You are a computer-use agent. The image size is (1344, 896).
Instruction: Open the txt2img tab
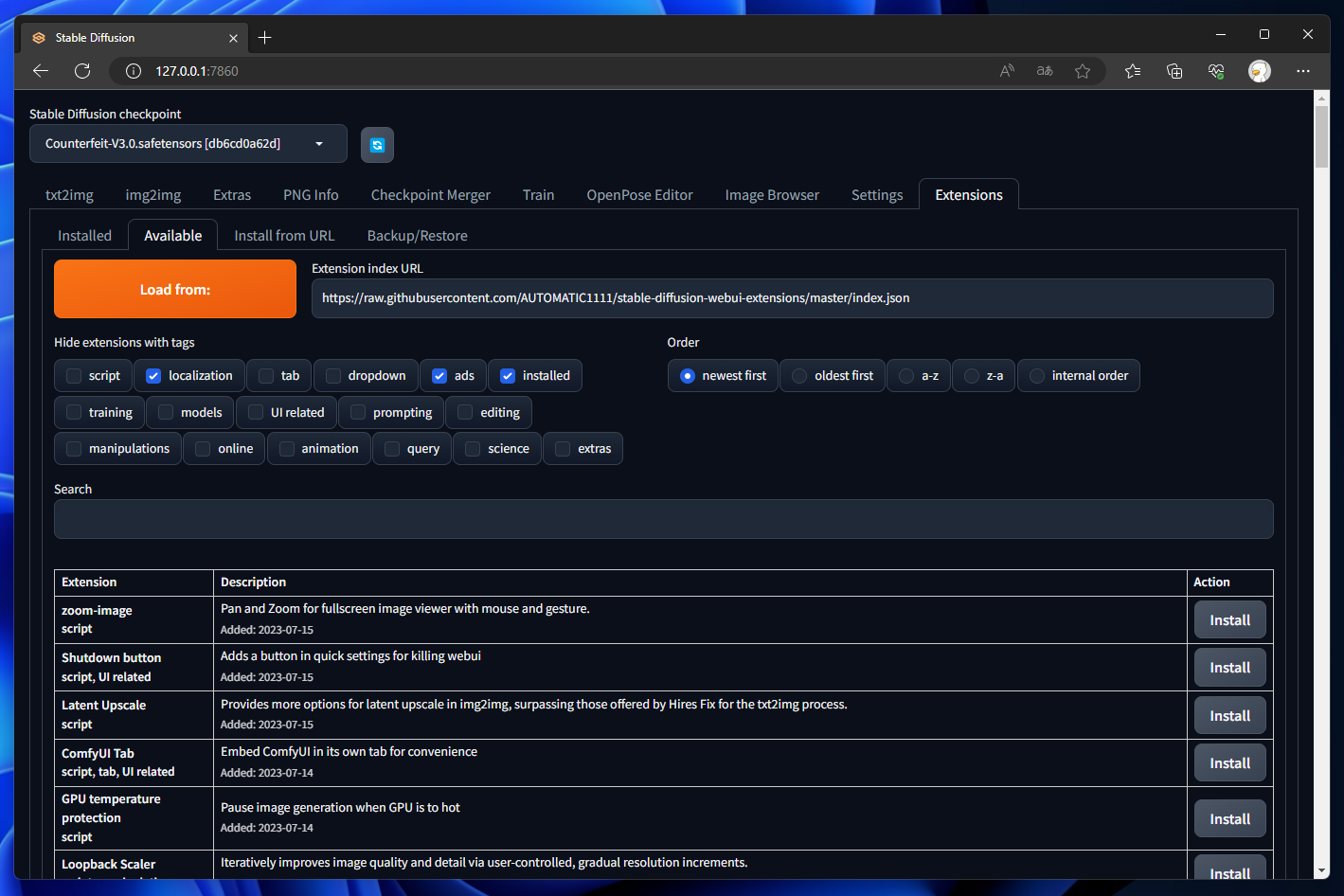(69, 195)
